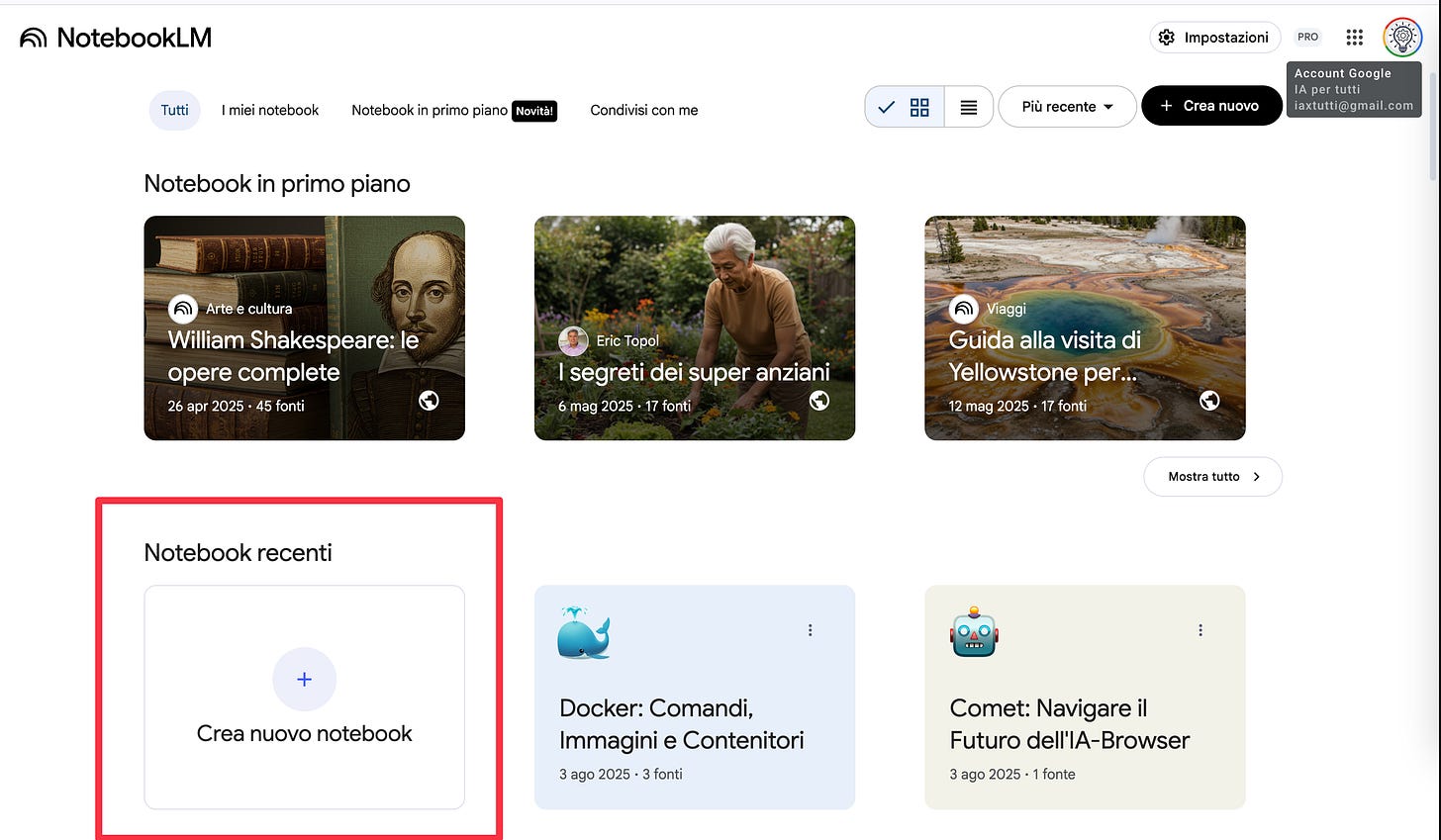This screenshot has width=1441, height=840.
Task: Open Docker notebook options menu
Action: (810, 630)
